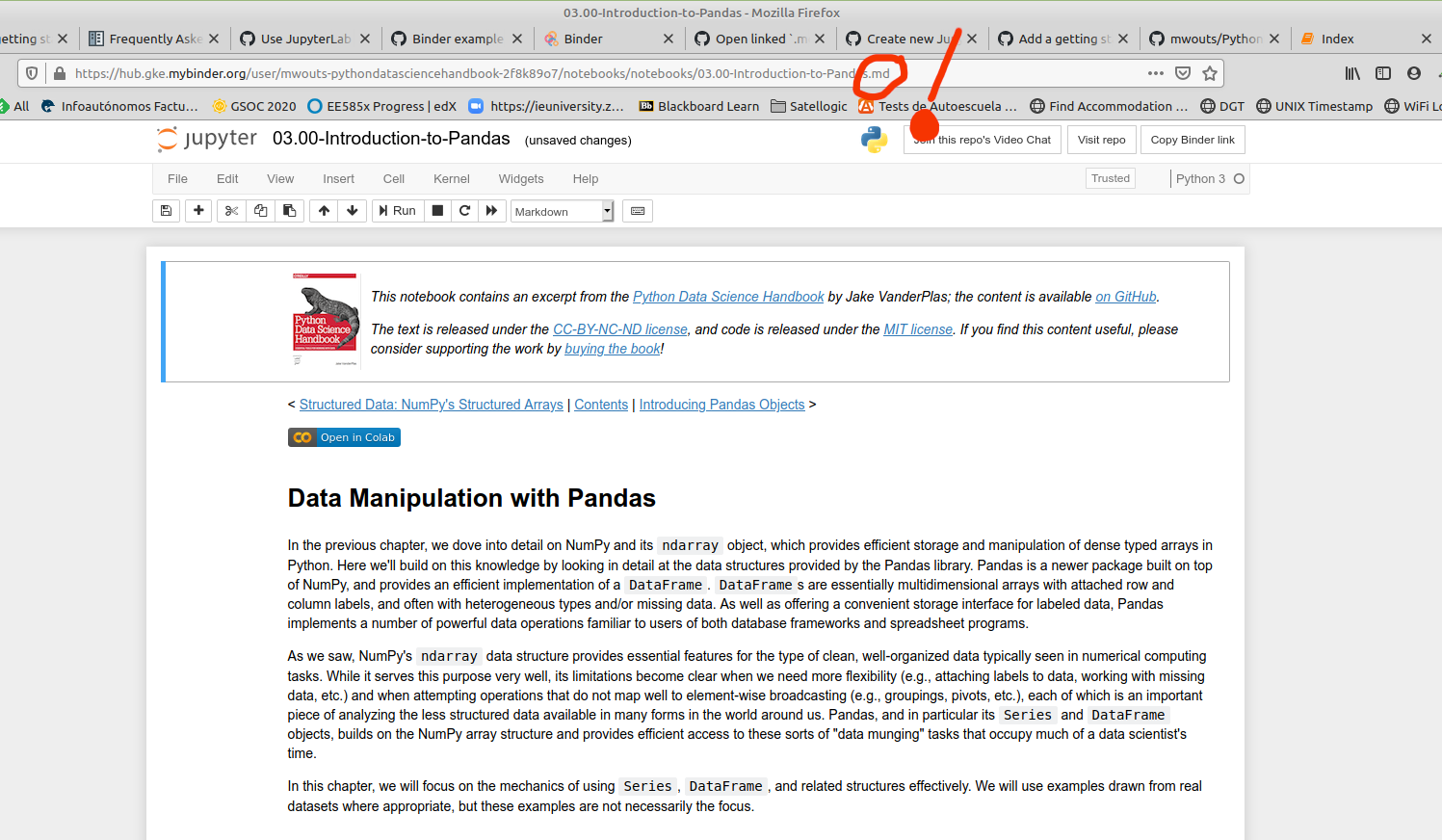Image resolution: width=1442 pixels, height=840 pixels.
Task: Open the Markdown cell type dropdown
Action: point(562,210)
